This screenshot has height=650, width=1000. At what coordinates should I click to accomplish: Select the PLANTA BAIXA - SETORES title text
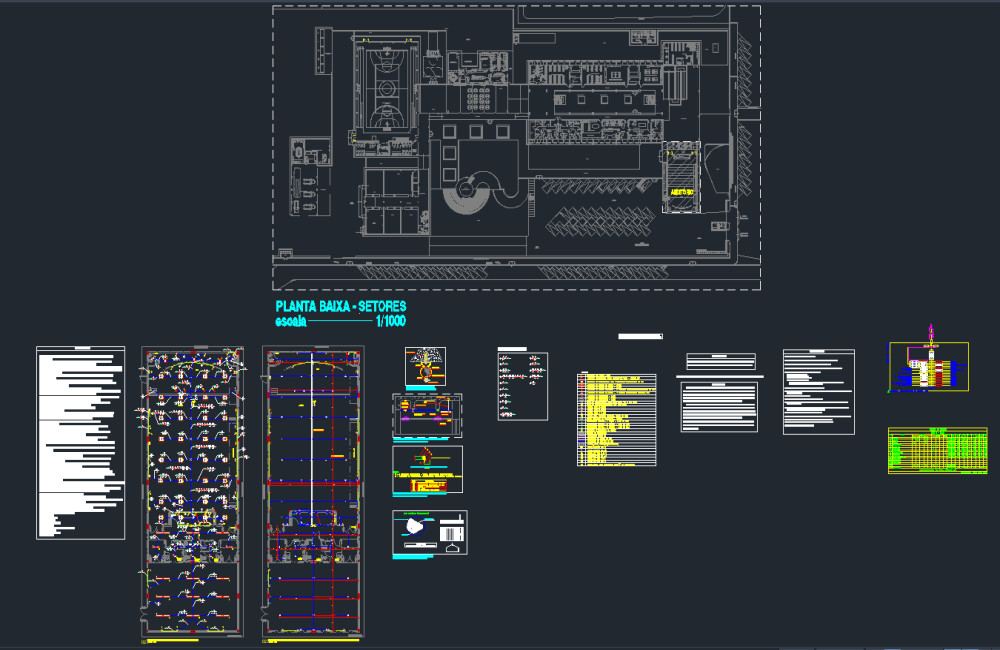341,306
